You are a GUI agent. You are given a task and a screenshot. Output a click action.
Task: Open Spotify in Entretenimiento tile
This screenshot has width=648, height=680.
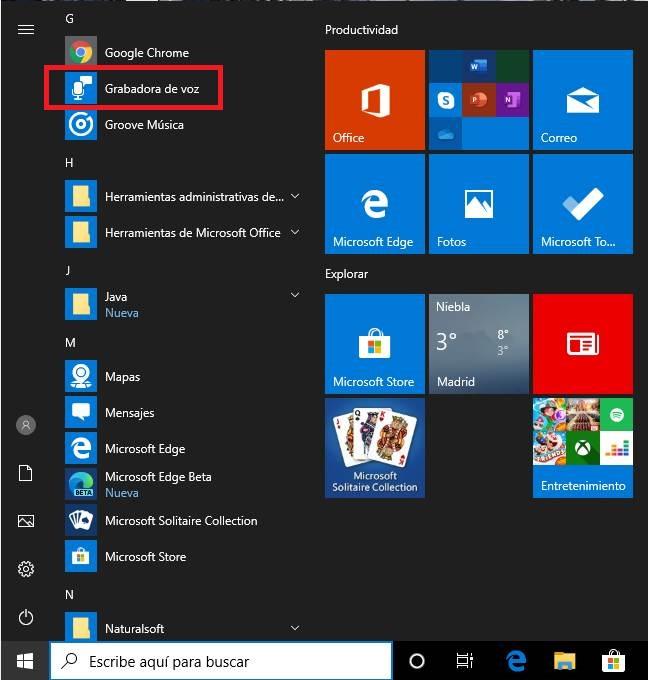point(616,415)
